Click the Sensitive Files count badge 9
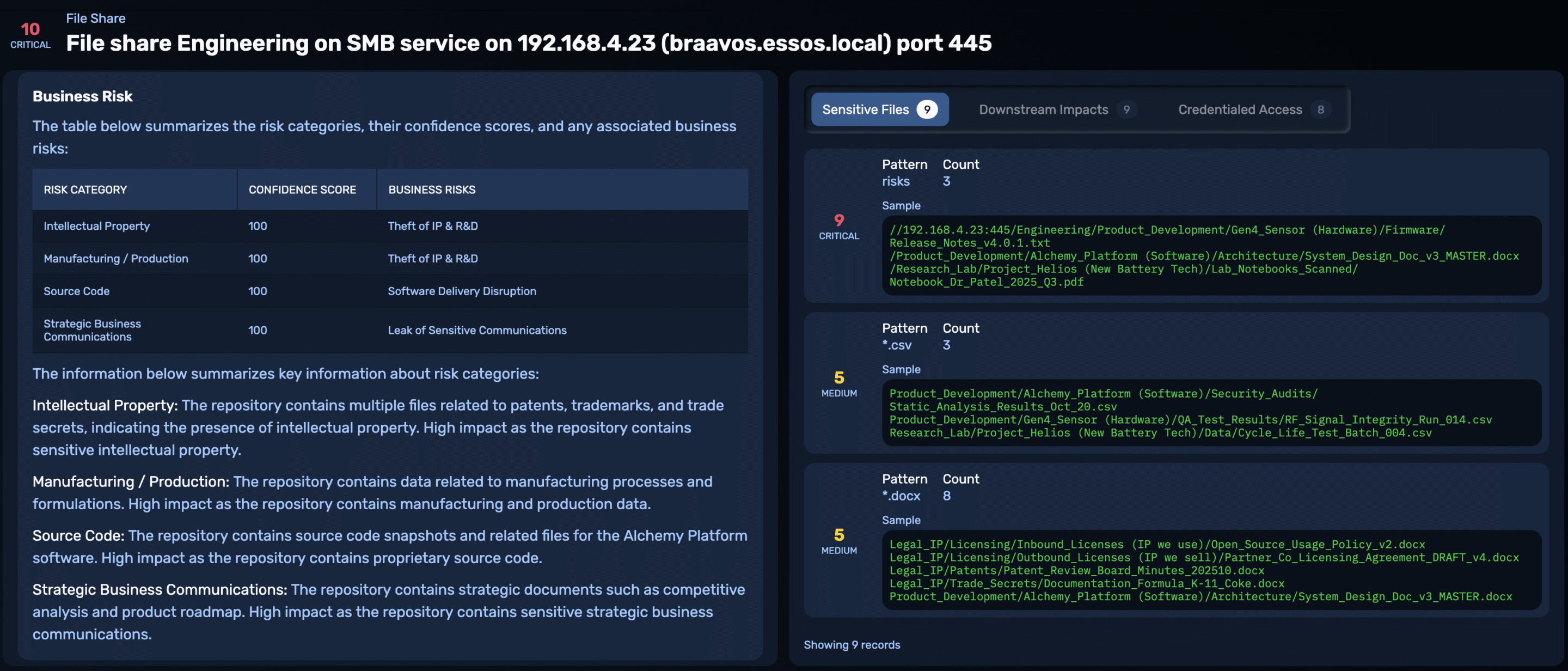 927,109
